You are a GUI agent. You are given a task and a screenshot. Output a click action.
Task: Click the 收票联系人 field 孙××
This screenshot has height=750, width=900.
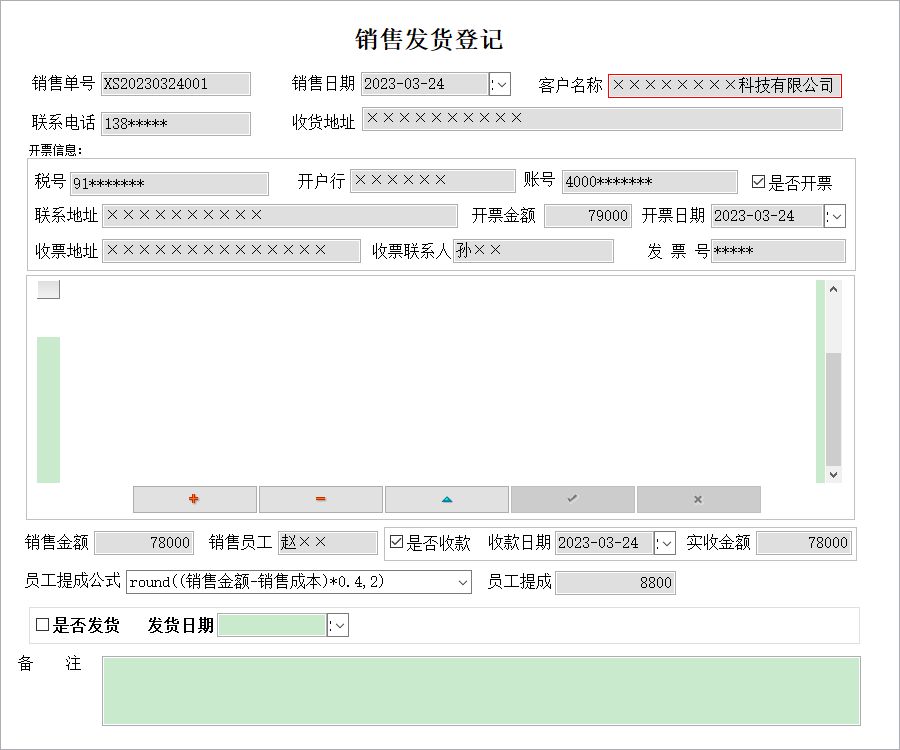coord(533,251)
